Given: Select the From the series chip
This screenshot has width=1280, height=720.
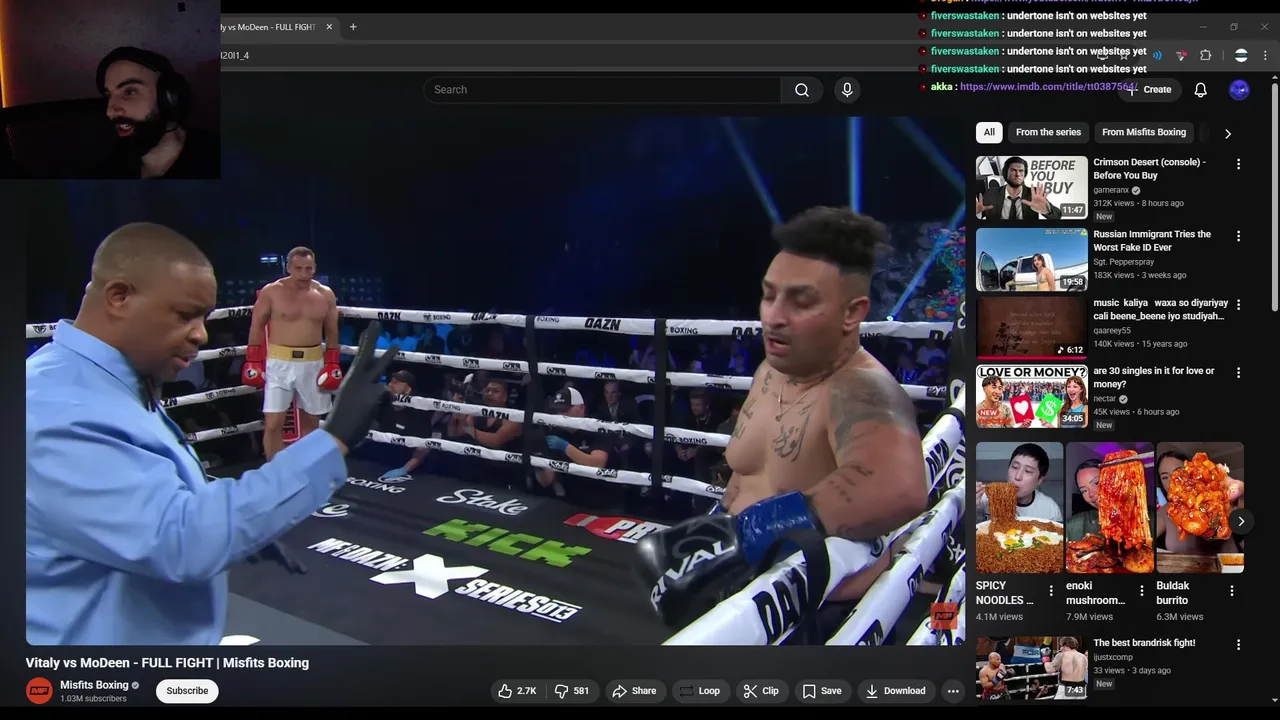Looking at the screenshot, I should (1048, 132).
